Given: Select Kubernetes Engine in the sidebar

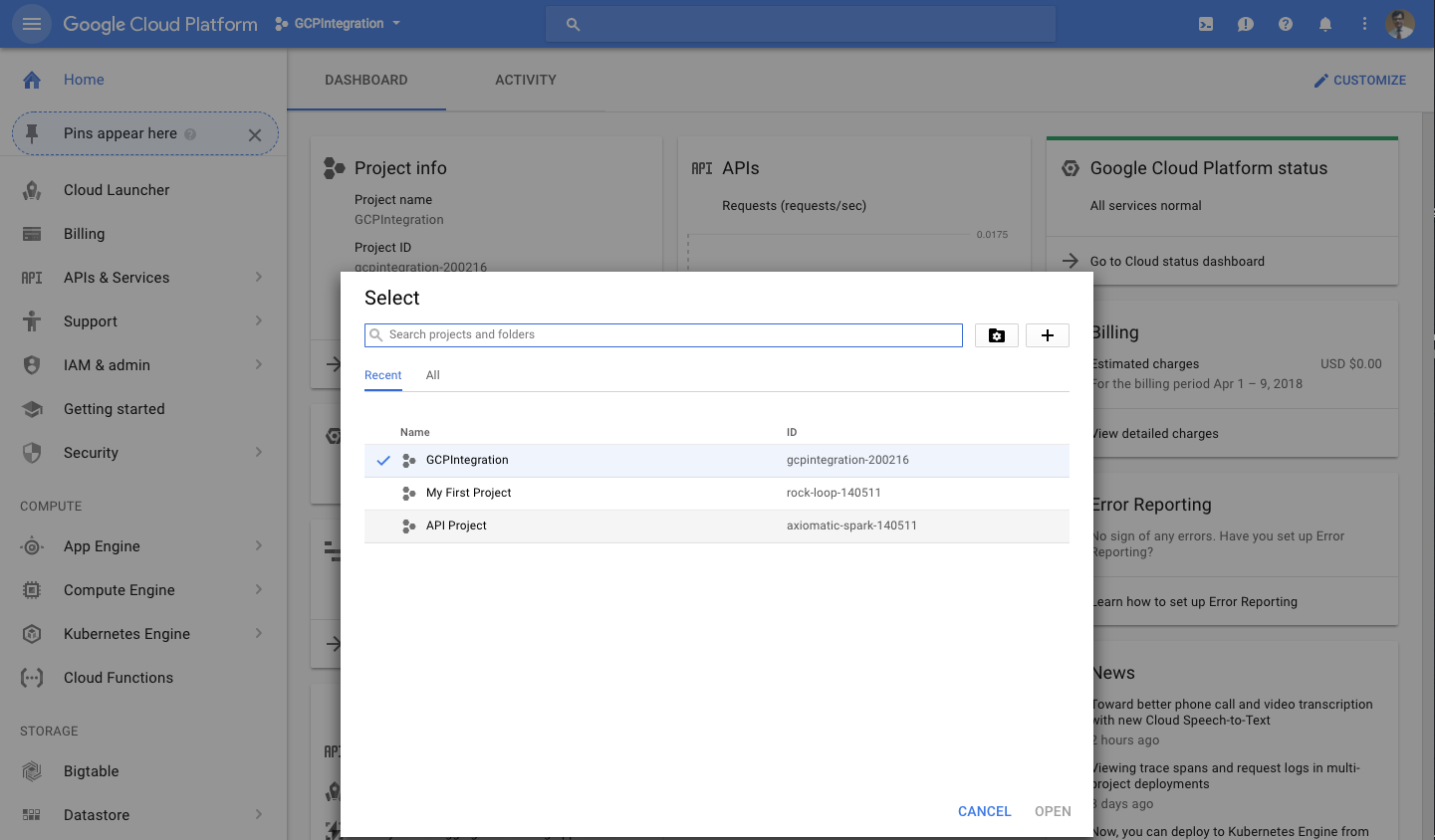Looking at the screenshot, I should 125,633.
